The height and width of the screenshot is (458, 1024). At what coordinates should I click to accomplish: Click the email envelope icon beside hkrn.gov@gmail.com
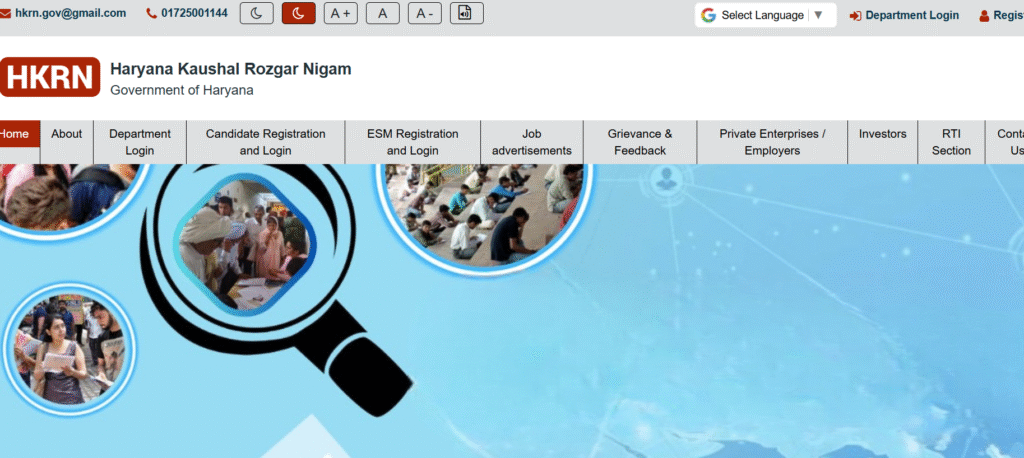[x=5, y=14]
